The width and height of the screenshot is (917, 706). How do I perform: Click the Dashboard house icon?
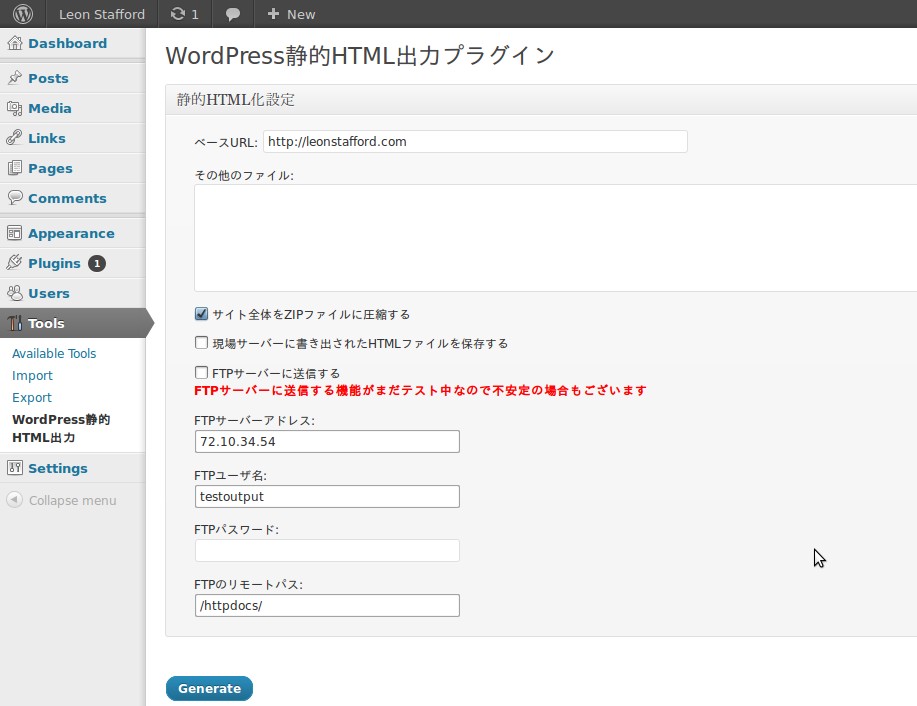(15, 43)
